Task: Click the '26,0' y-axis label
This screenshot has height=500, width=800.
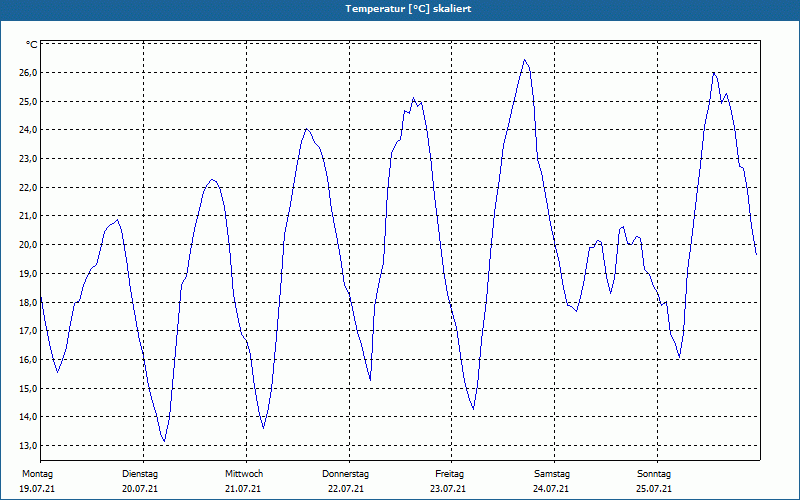Action: click(30, 73)
